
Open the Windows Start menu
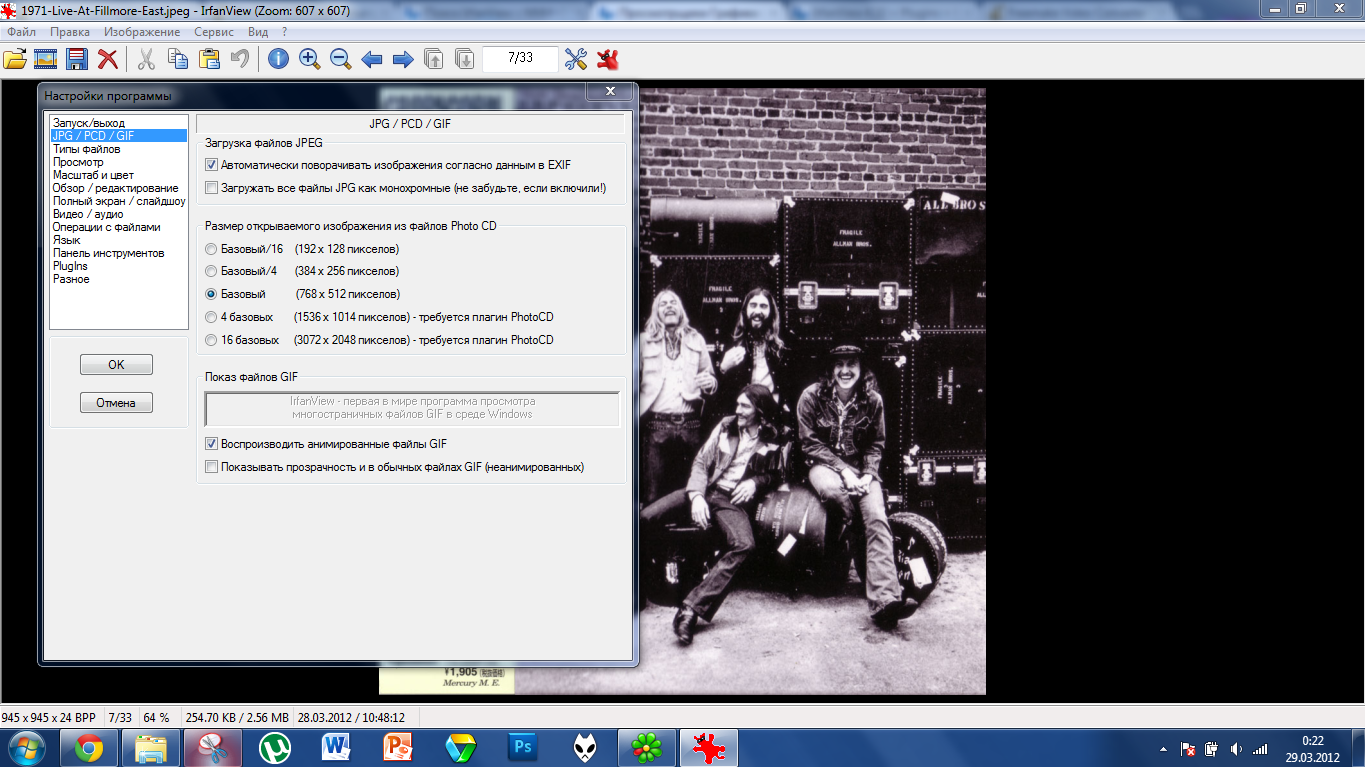click(x=25, y=747)
